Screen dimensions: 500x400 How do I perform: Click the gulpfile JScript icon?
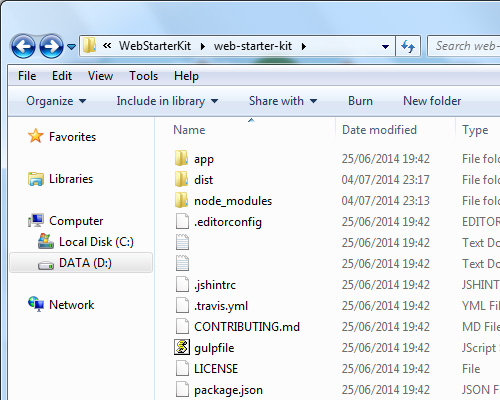pyautogui.click(x=182, y=347)
